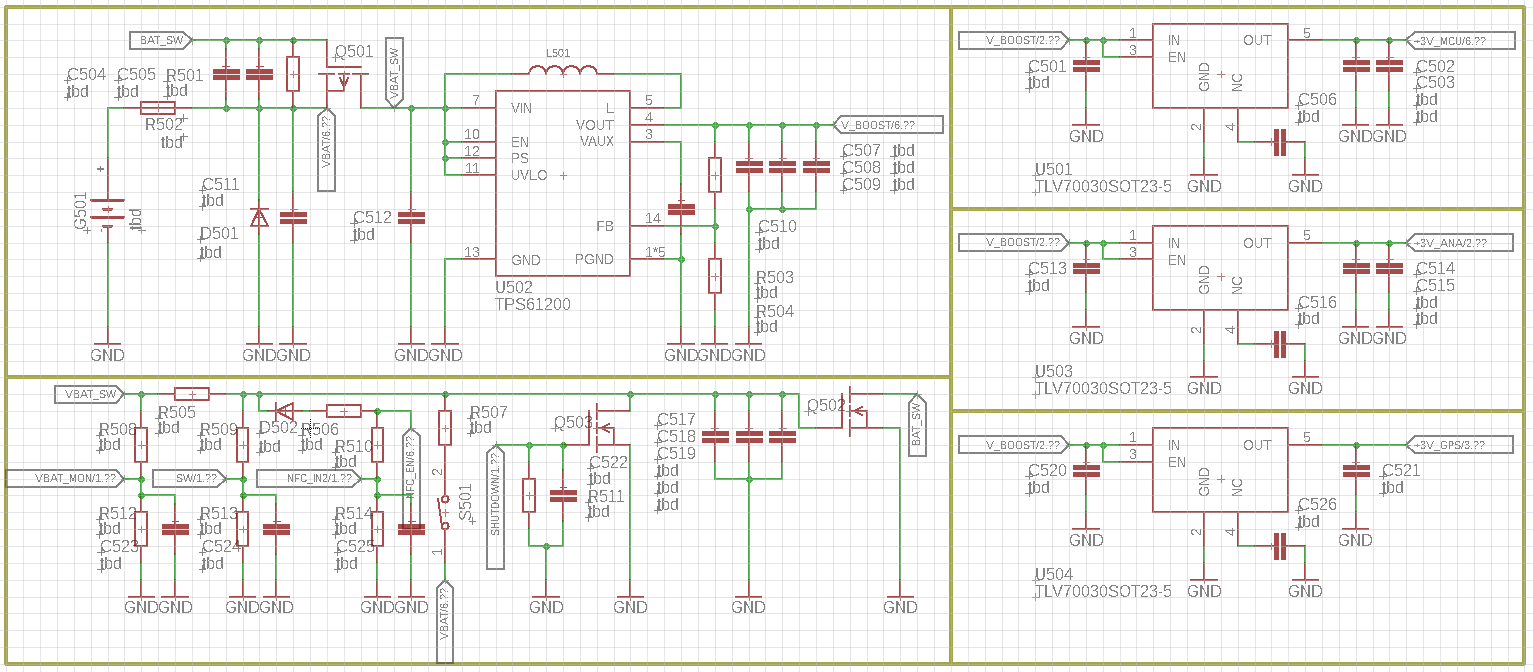
Task: Select the U501 designator label
Action: pos(1054,169)
